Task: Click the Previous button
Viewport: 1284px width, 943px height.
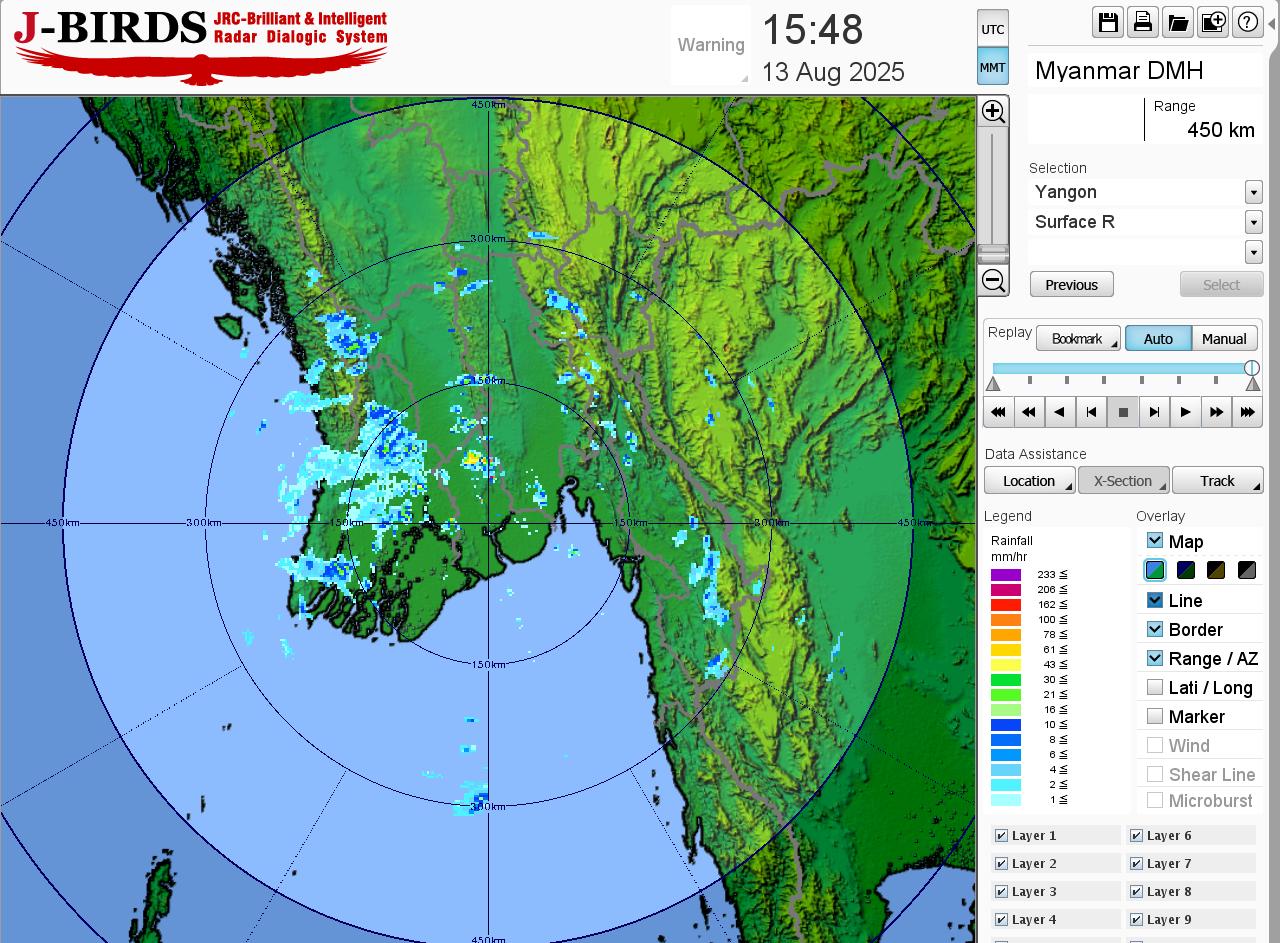Action: 1071,285
